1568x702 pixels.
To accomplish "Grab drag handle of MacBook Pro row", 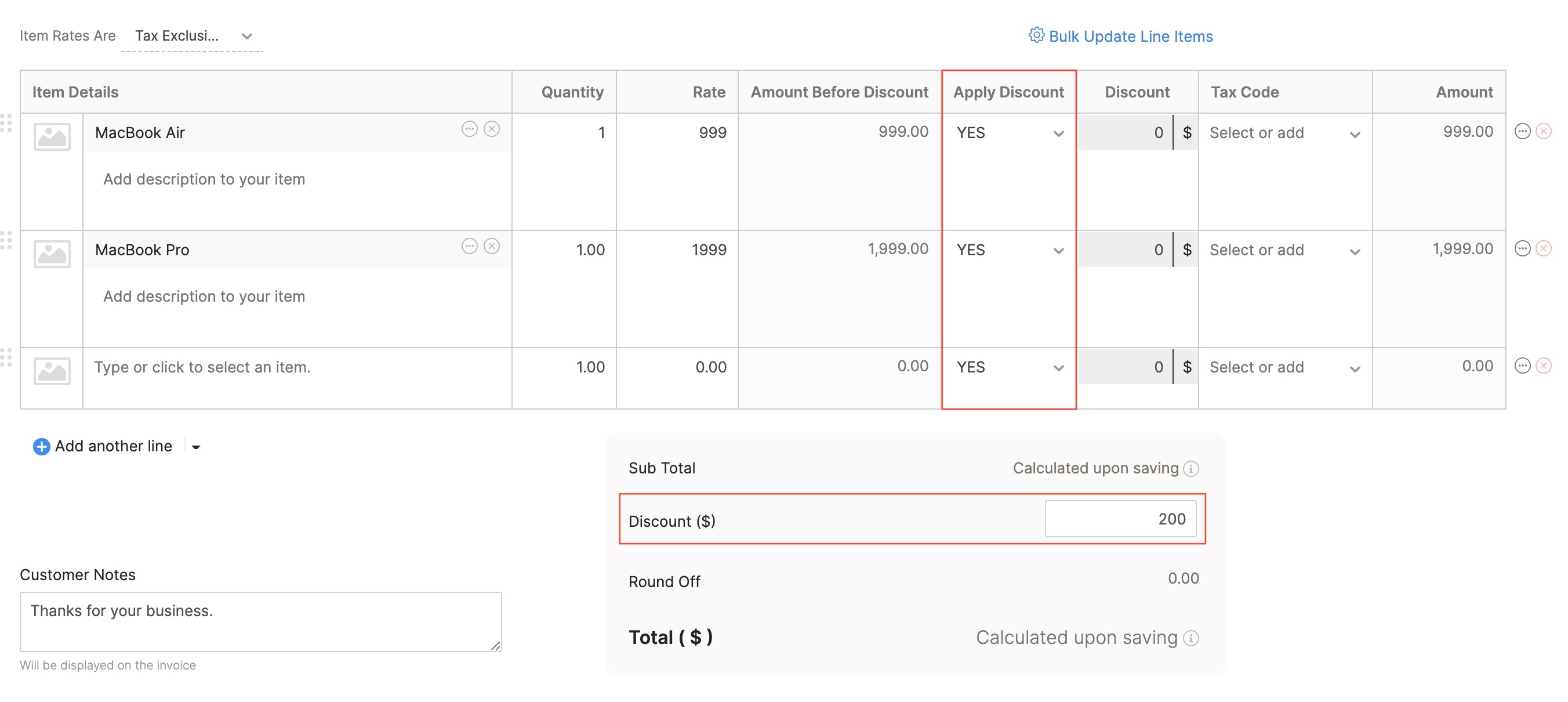I will pos(6,240).
